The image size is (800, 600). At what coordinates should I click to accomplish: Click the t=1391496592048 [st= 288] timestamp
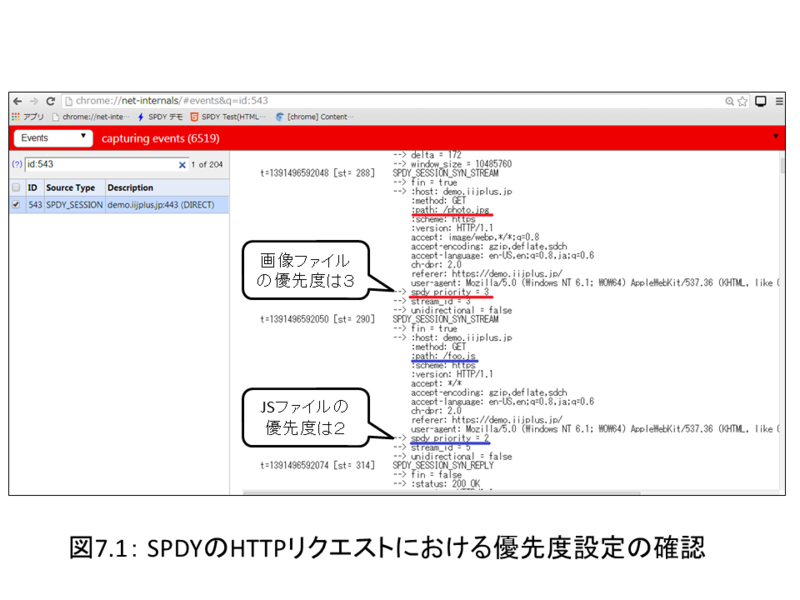click(317, 173)
